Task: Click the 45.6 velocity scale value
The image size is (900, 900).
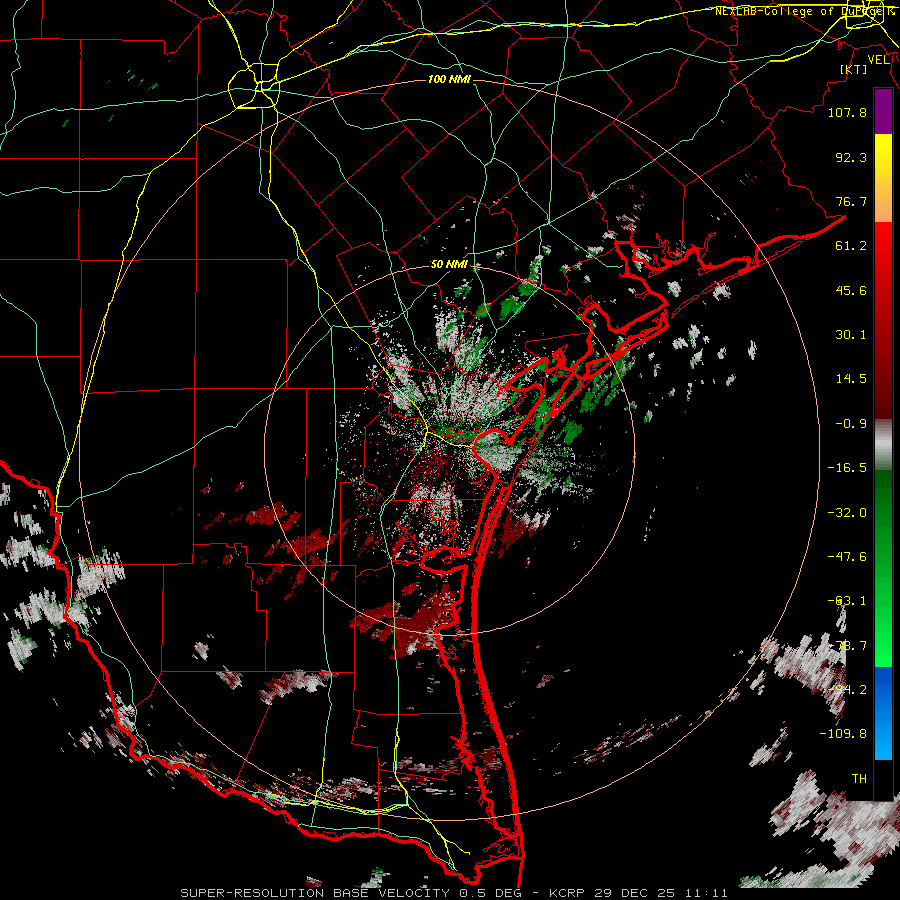Action: [851, 290]
